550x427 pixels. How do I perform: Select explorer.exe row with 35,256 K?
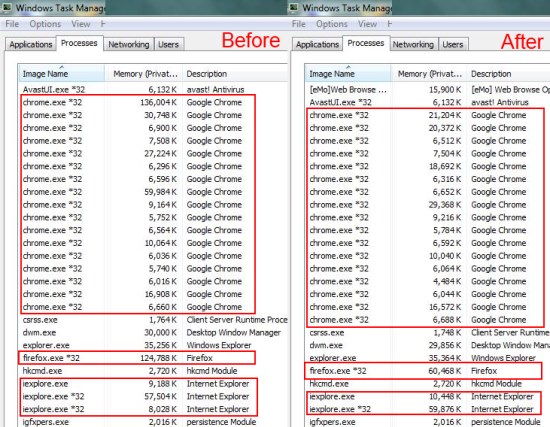[x=153, y=345]
